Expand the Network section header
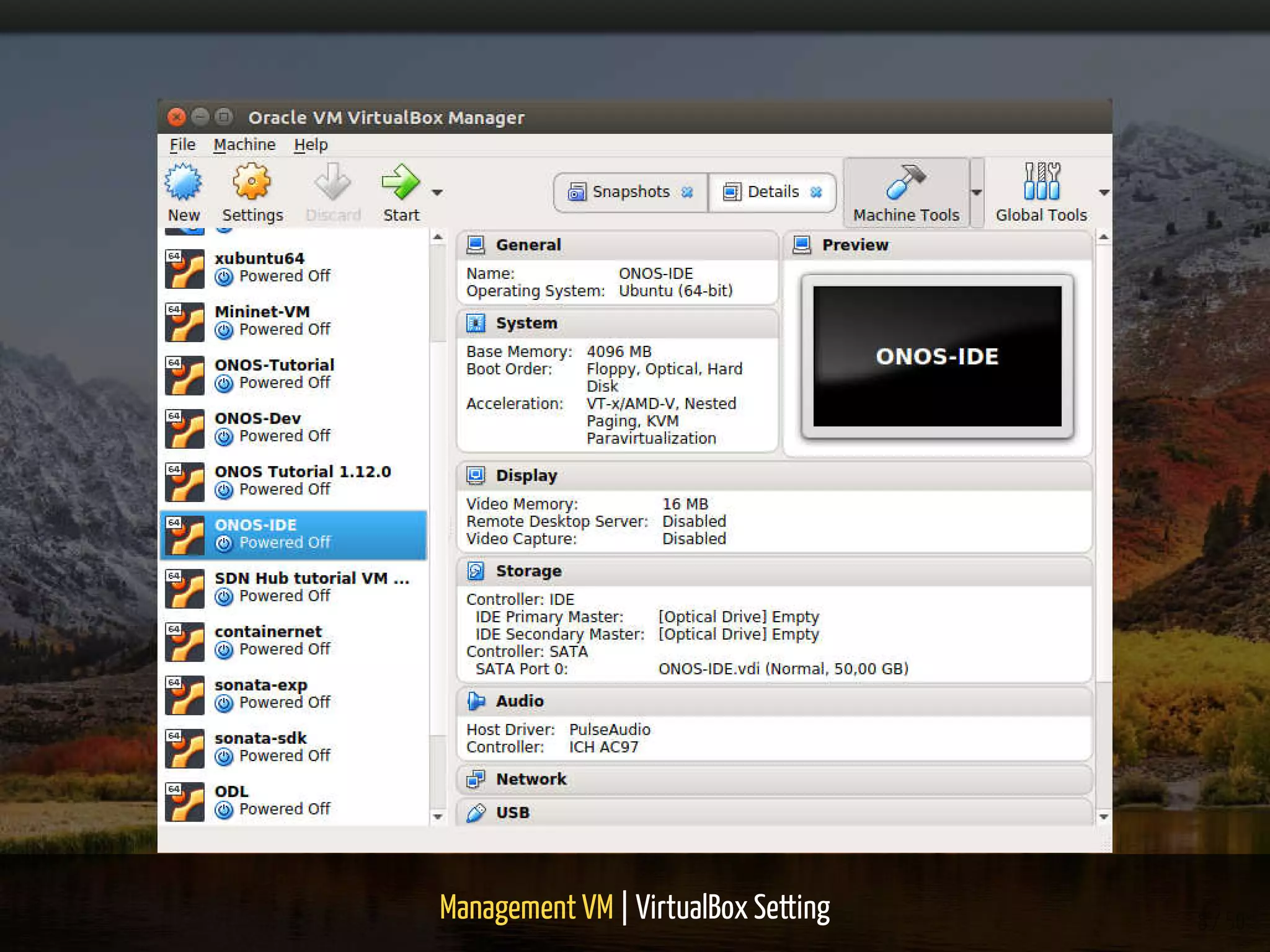1270x952 pixels. [775, 780]
